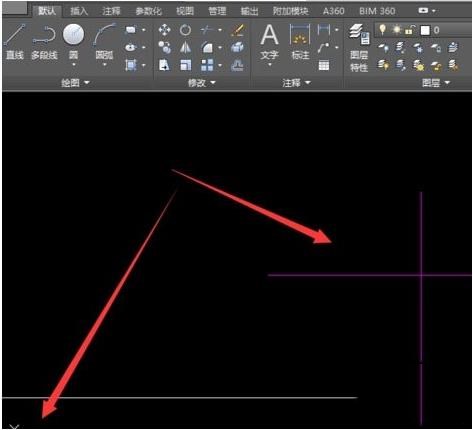This screenshot has height=430, width=473.
Task: Click the Rotate tool icon
Action: pos(185,30)
